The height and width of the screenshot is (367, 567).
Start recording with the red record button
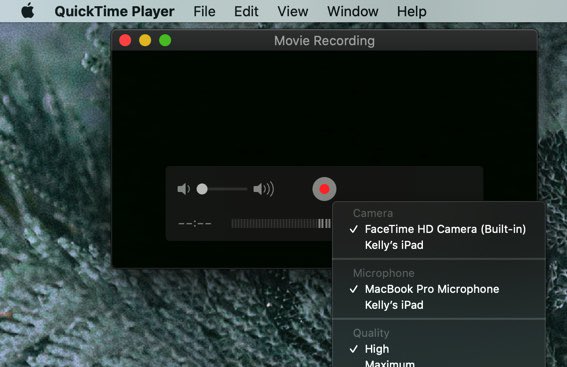click(x=324, y=189)
